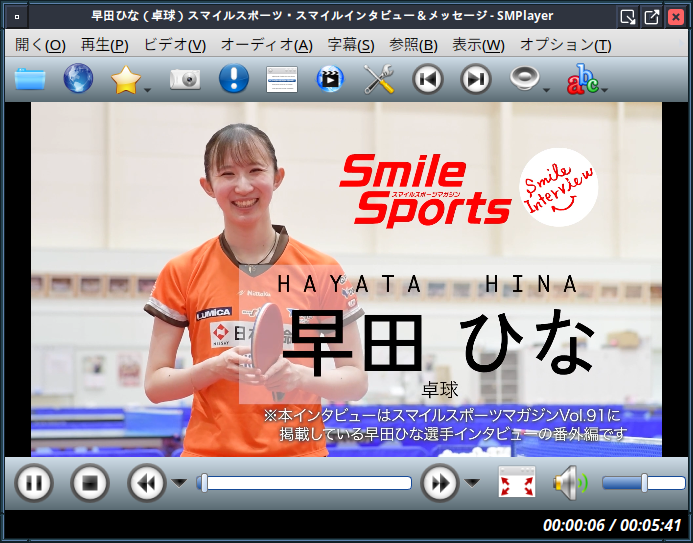Take a screenshot with the camera icon
693x543 pixels.
pyautogui.click(x=185, y=80)
